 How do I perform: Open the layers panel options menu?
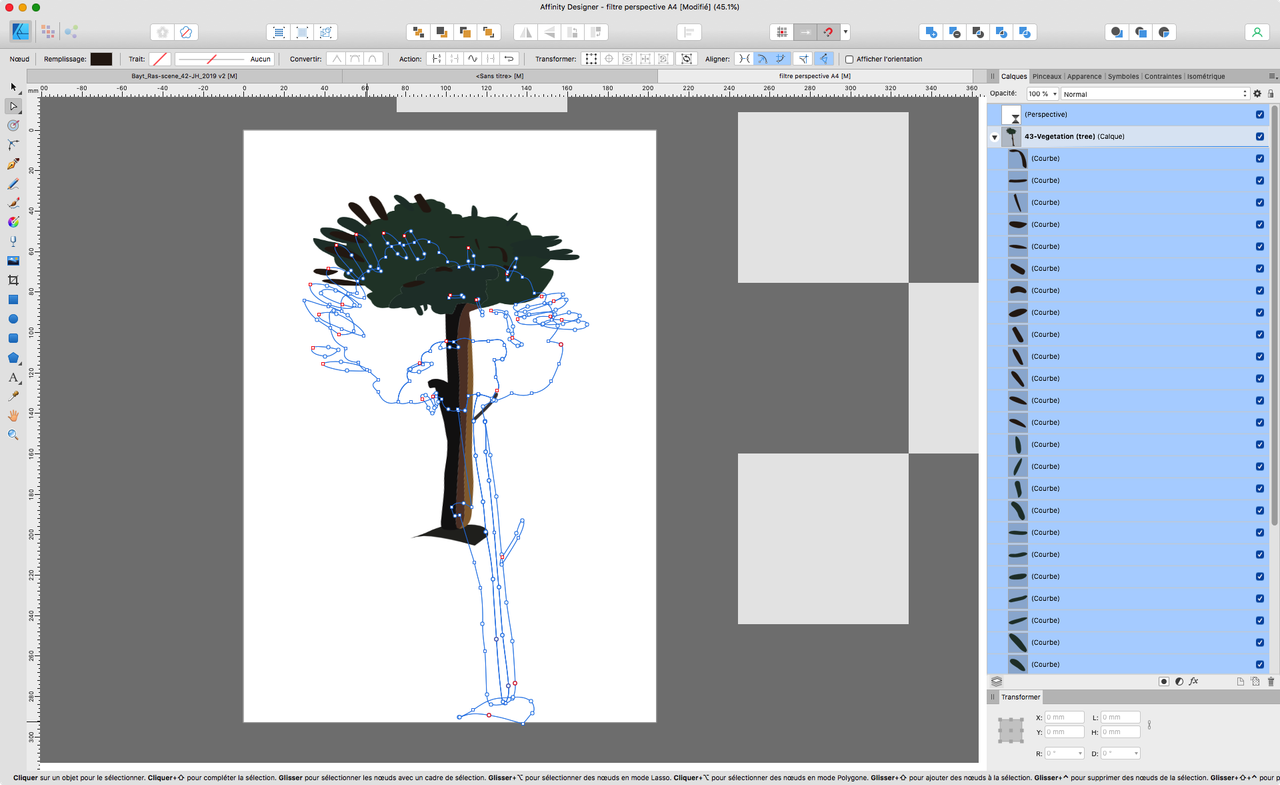coord(1272,76)
